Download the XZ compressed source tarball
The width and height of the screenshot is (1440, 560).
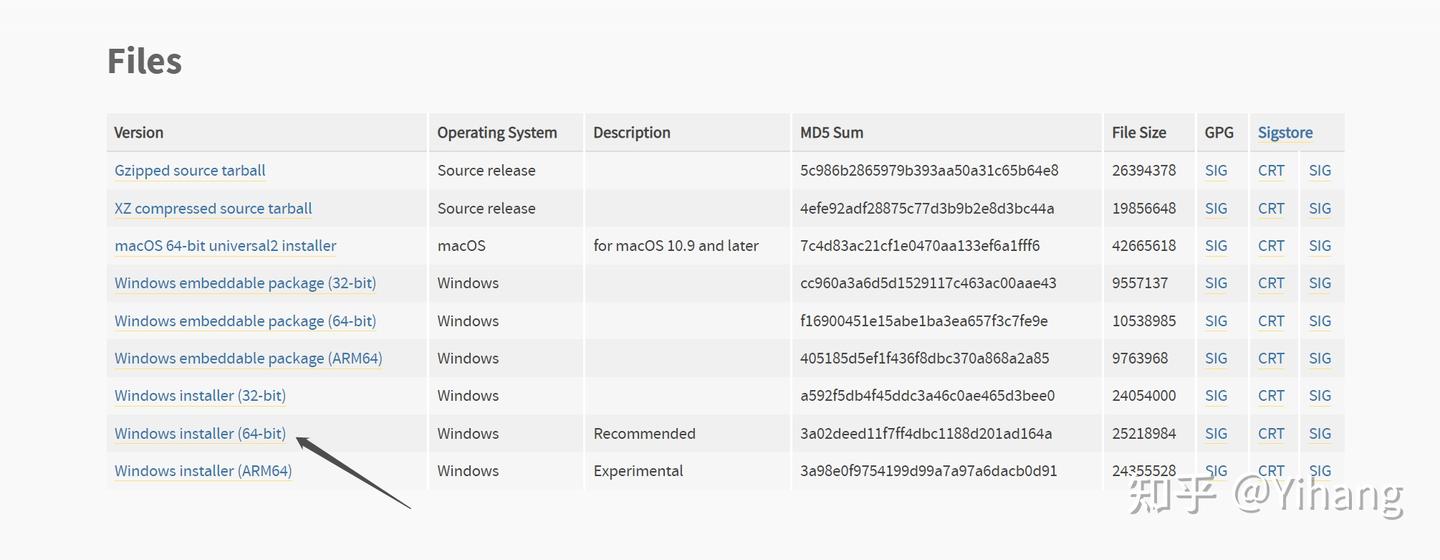213,209
